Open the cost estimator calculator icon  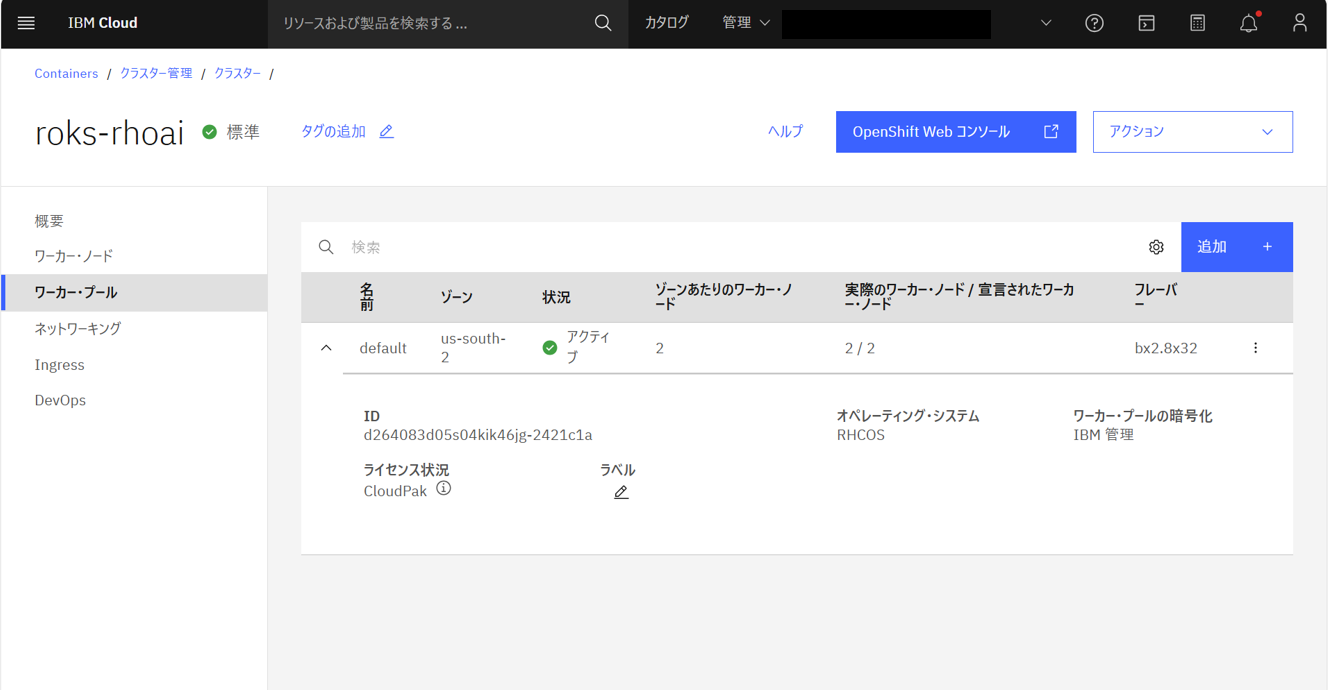pyautogui.click(x=1198, y=23)
